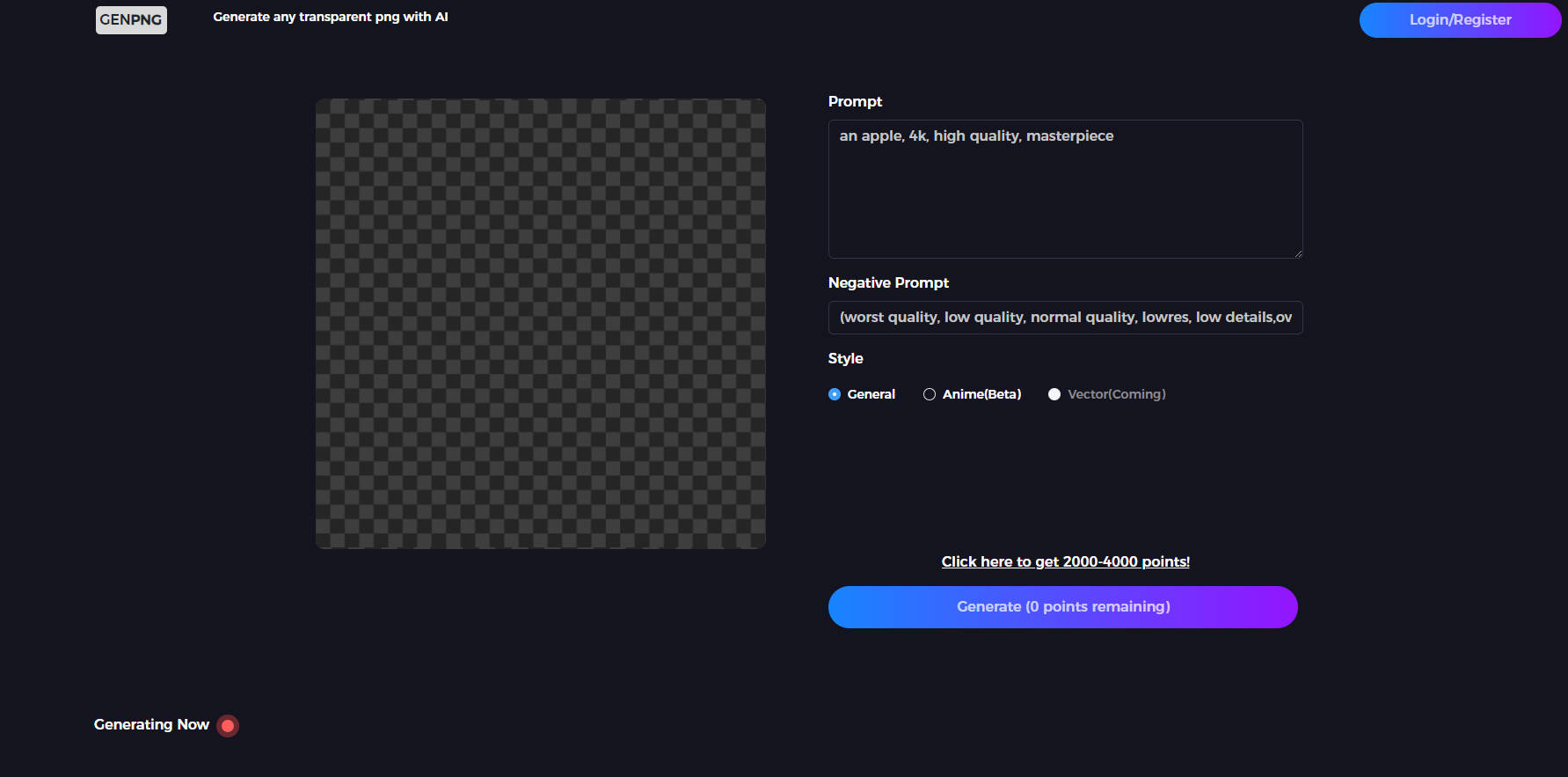Click the "Anime(Beta)" style label text
This screenshot has width=1568, height=777.
coord(981,394)
